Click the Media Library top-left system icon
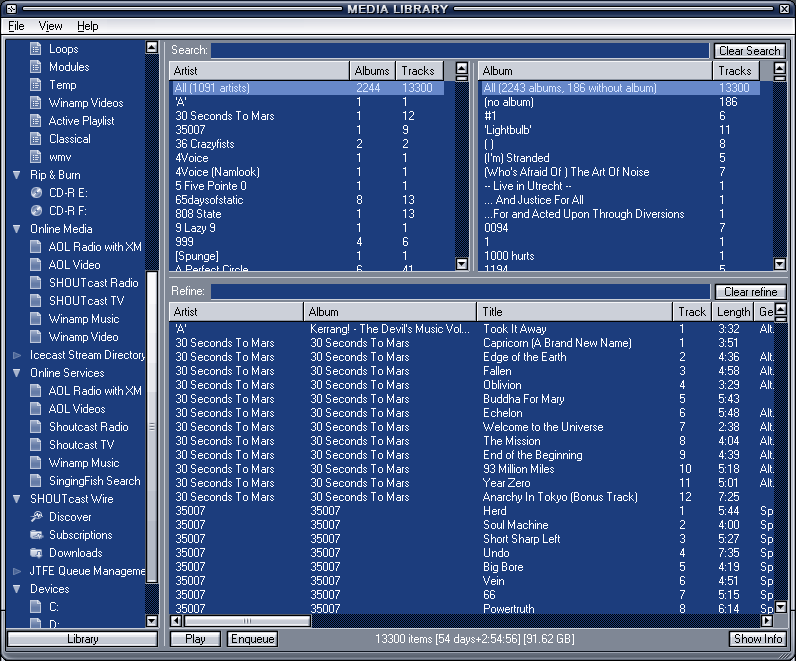This screenshot has height=661, width=796. (x=11, y=9)
